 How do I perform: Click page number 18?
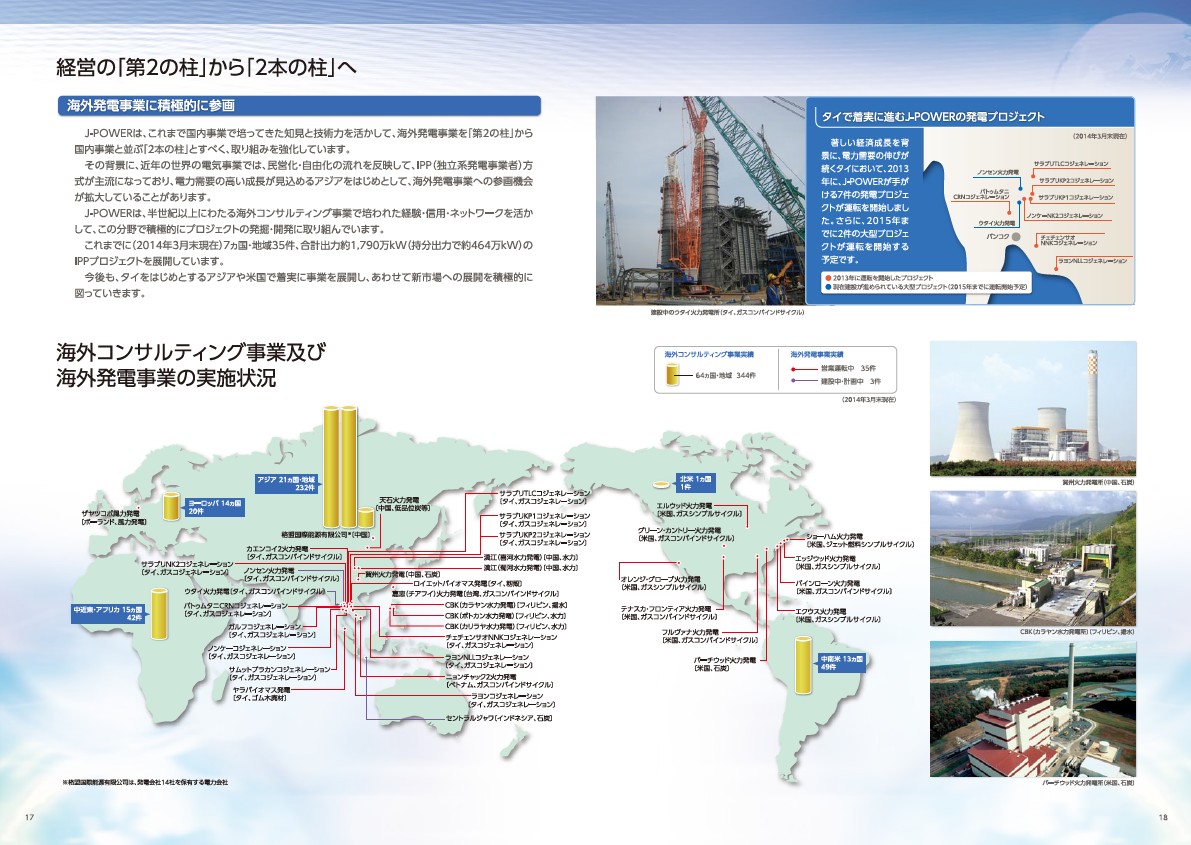[1164, 818]
